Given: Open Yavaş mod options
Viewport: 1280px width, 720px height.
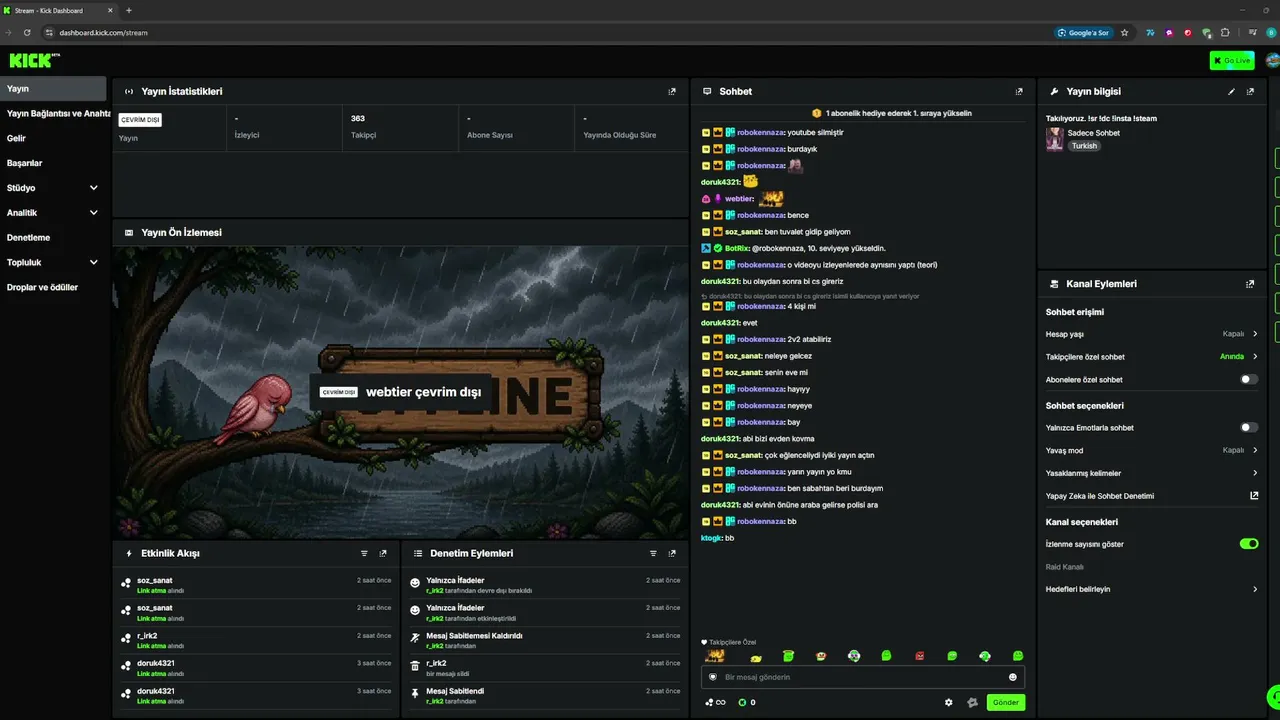Looking at the screenshot, I should 1152,451.
